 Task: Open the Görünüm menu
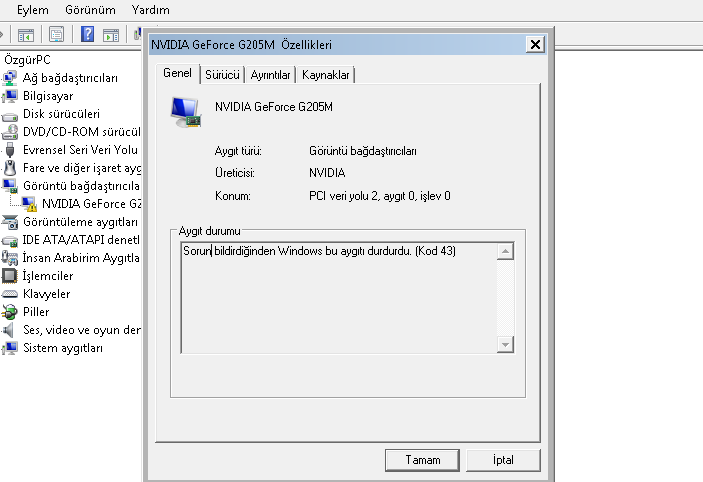click(x=89, y=9)
